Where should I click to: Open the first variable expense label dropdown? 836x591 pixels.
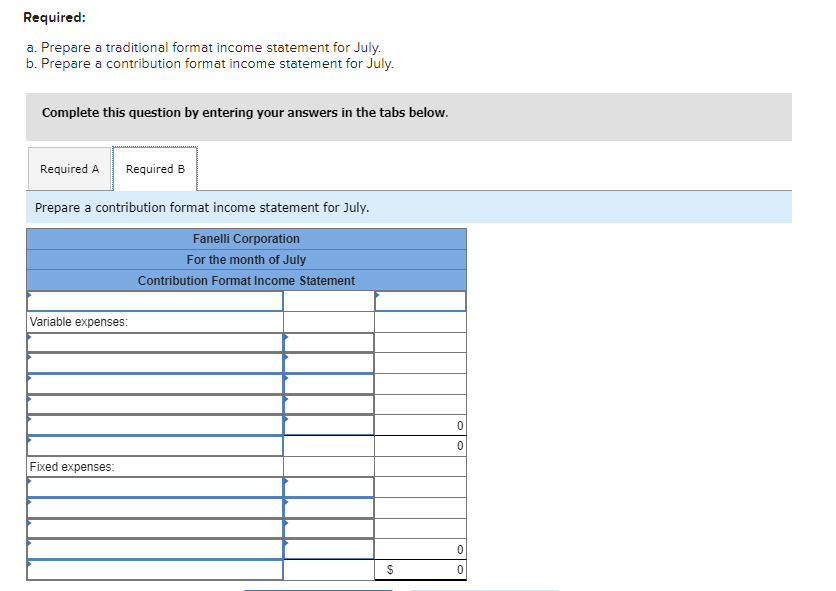(155, 342)
